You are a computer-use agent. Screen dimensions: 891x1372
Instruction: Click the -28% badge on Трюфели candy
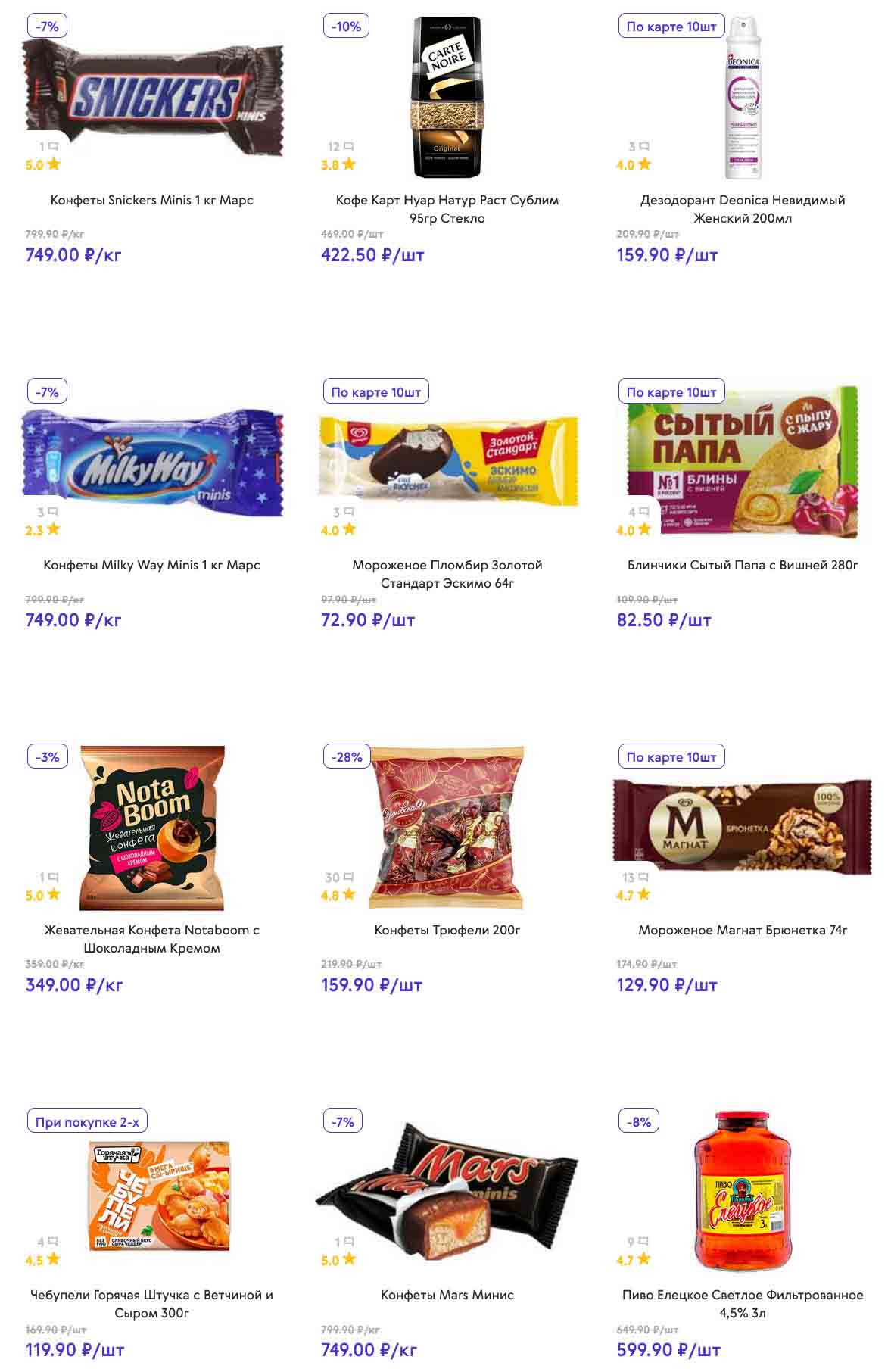pyautogui.click(x=347, y=756)
